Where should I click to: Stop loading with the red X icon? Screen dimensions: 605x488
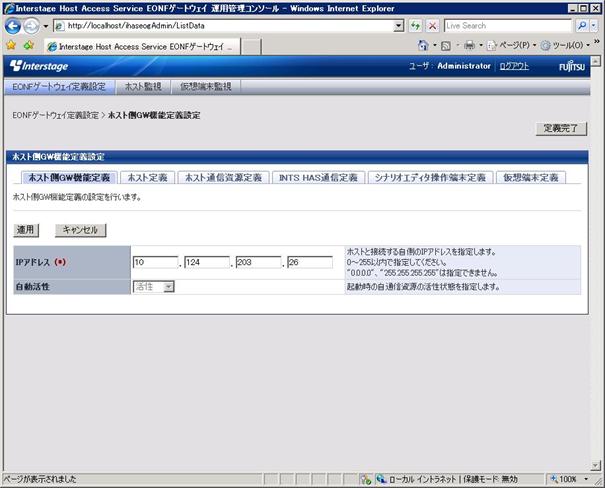point(433,26)
